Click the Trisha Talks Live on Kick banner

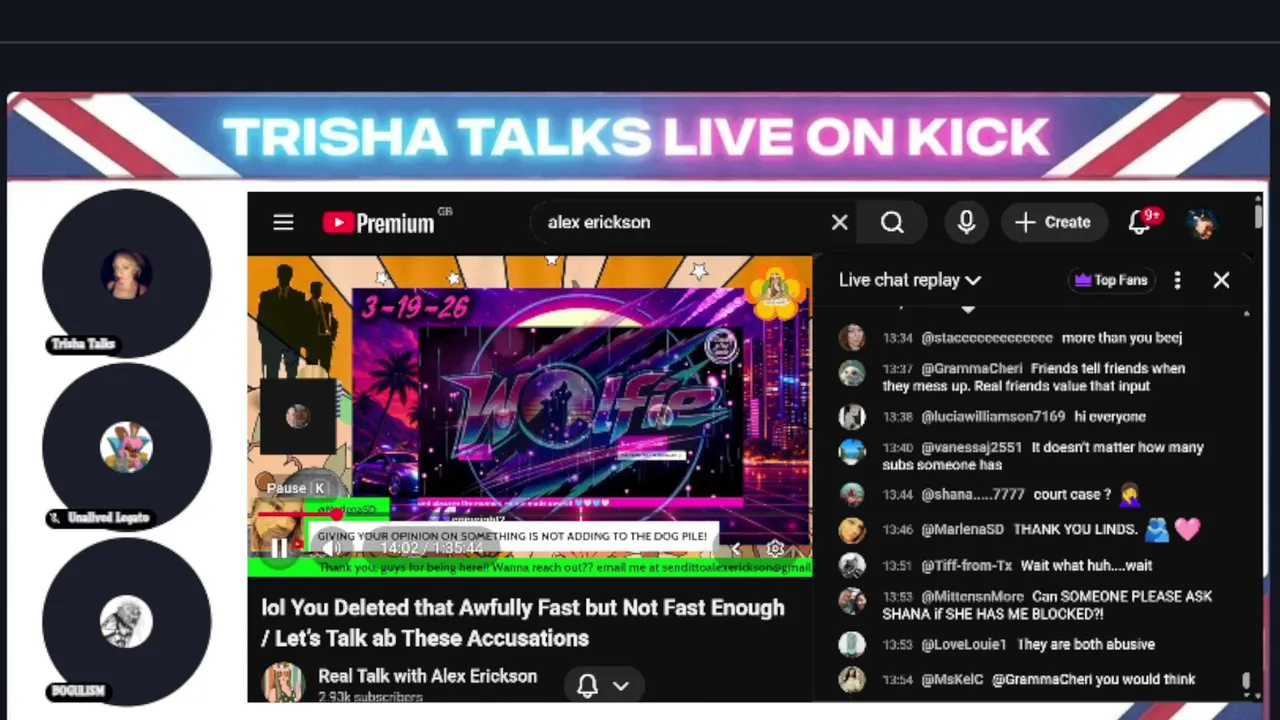pyautogui.click(x=637, y=137)
